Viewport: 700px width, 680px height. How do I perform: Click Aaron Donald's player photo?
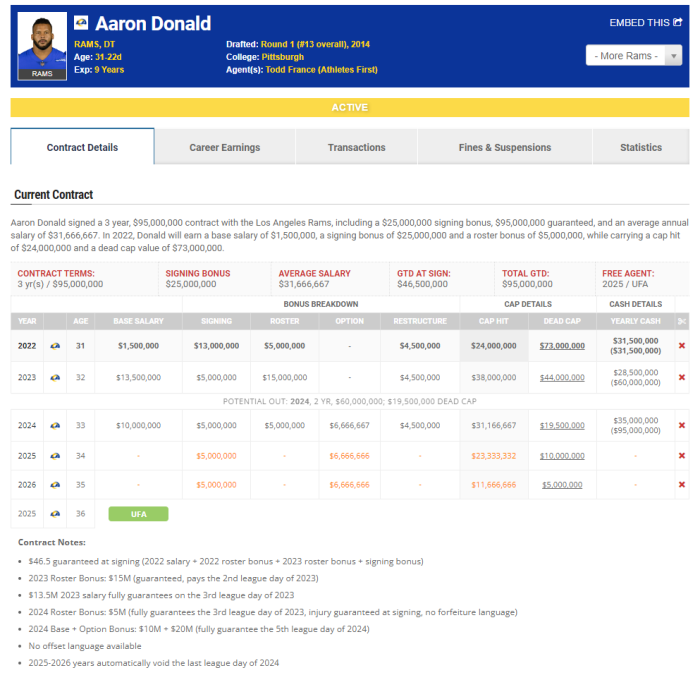click(42, 45)
